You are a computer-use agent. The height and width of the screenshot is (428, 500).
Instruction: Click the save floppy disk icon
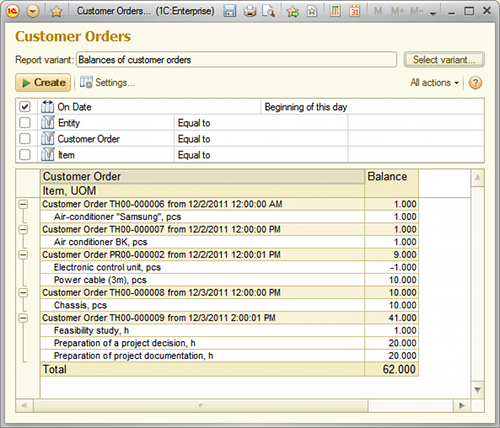[229, 11]
